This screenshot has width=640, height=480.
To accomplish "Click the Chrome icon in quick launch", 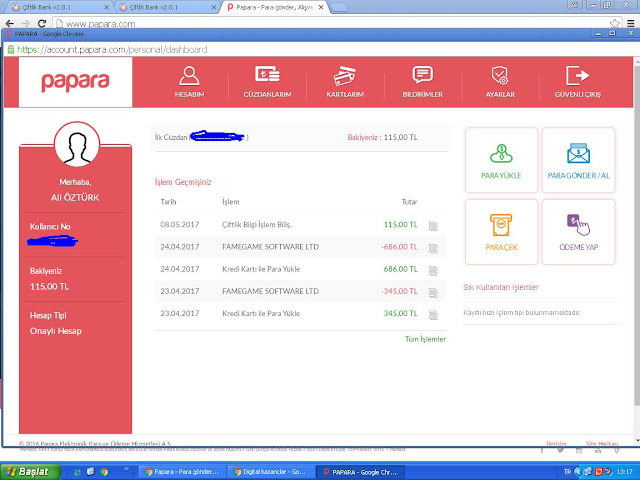I will (x=104, y=472).
